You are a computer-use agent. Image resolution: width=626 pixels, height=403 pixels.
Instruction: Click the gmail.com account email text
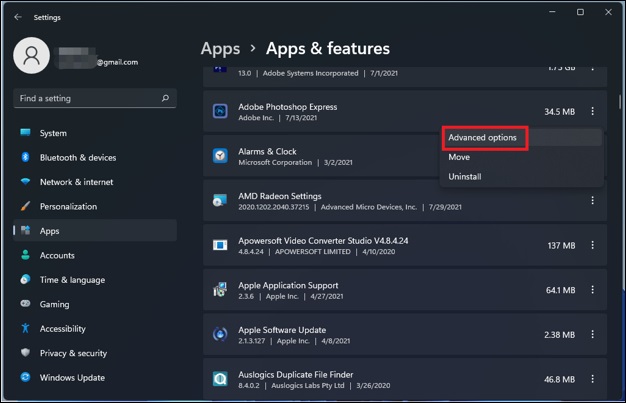click(117, 62)
